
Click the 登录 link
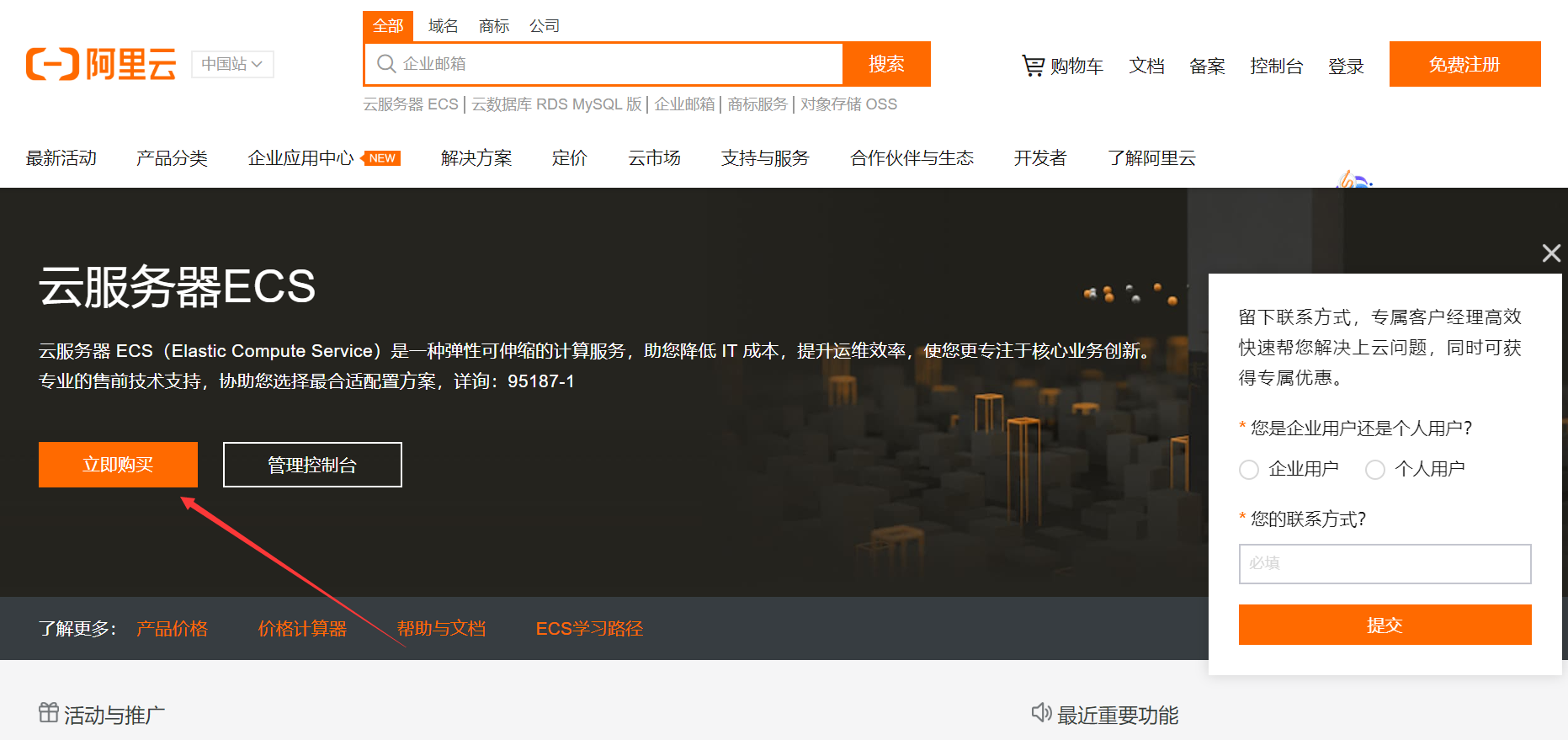[1346, 66]
